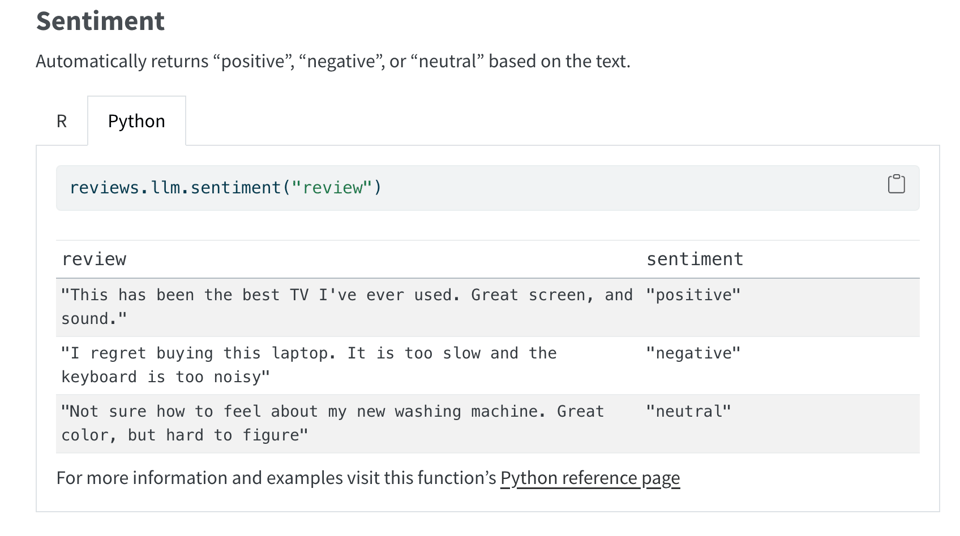
Task: Click the "negative" sentiment value
Action: pyautogui.click(x=693, y=353)
